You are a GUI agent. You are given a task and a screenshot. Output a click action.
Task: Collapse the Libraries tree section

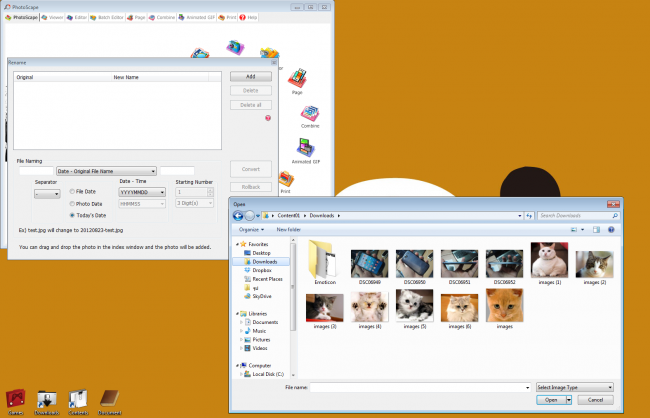pyautogui.click(x=237, y=314)
